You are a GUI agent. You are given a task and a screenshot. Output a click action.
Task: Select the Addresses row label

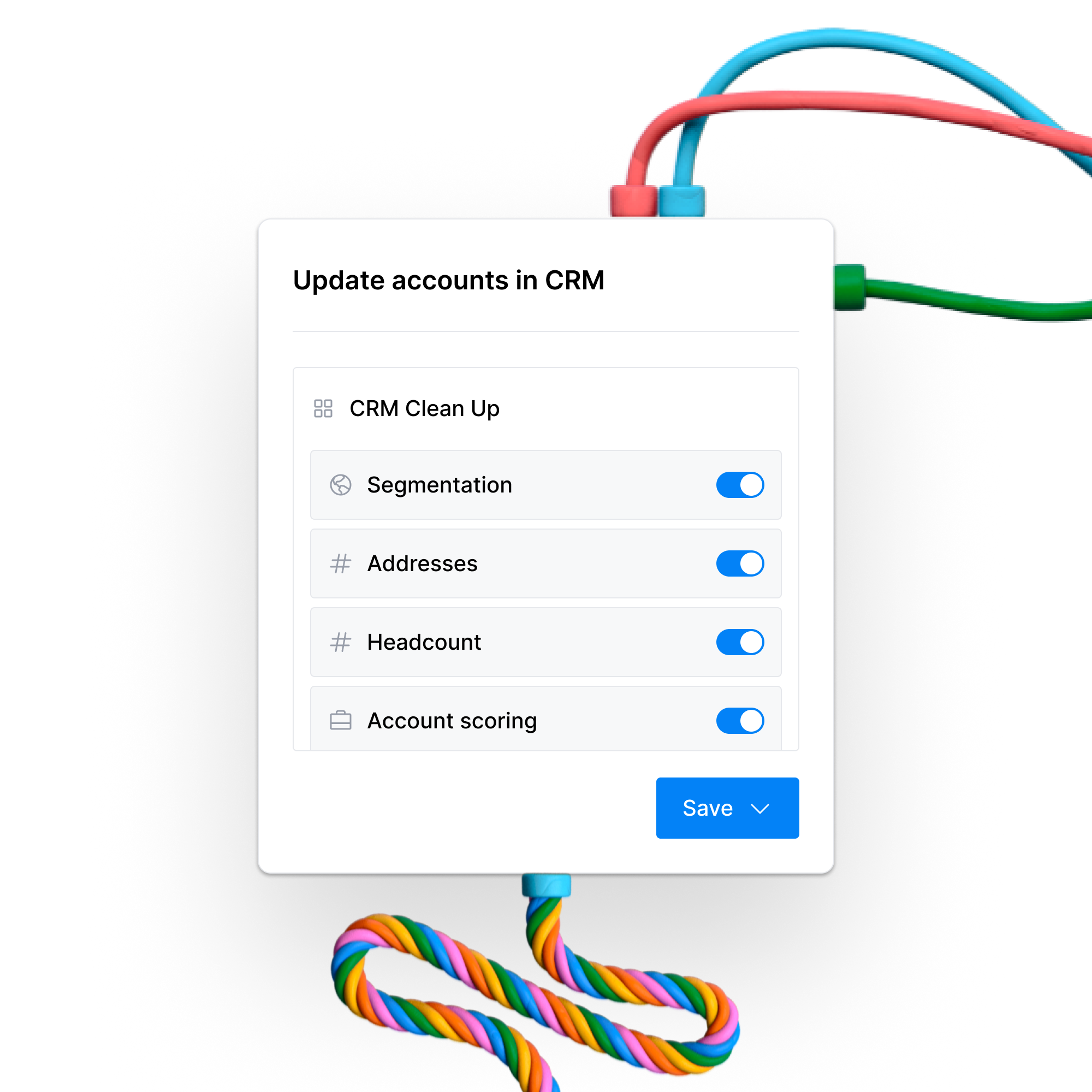422,563
